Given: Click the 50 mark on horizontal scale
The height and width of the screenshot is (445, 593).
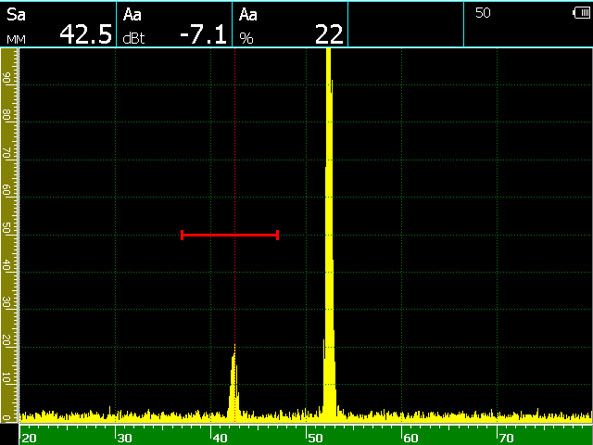Looking at the screenshot, I should coord(315,438).
